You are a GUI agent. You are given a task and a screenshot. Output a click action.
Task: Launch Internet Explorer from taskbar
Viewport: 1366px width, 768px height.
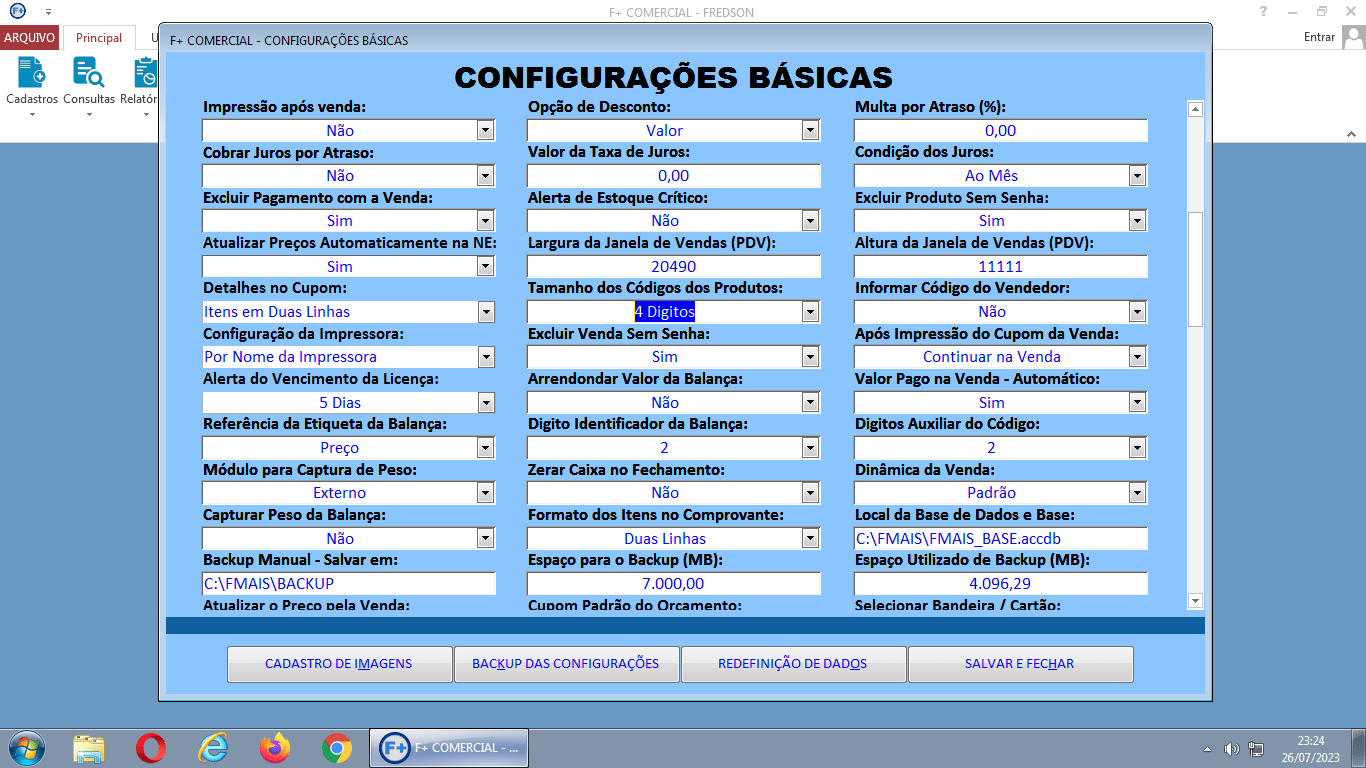213,748
